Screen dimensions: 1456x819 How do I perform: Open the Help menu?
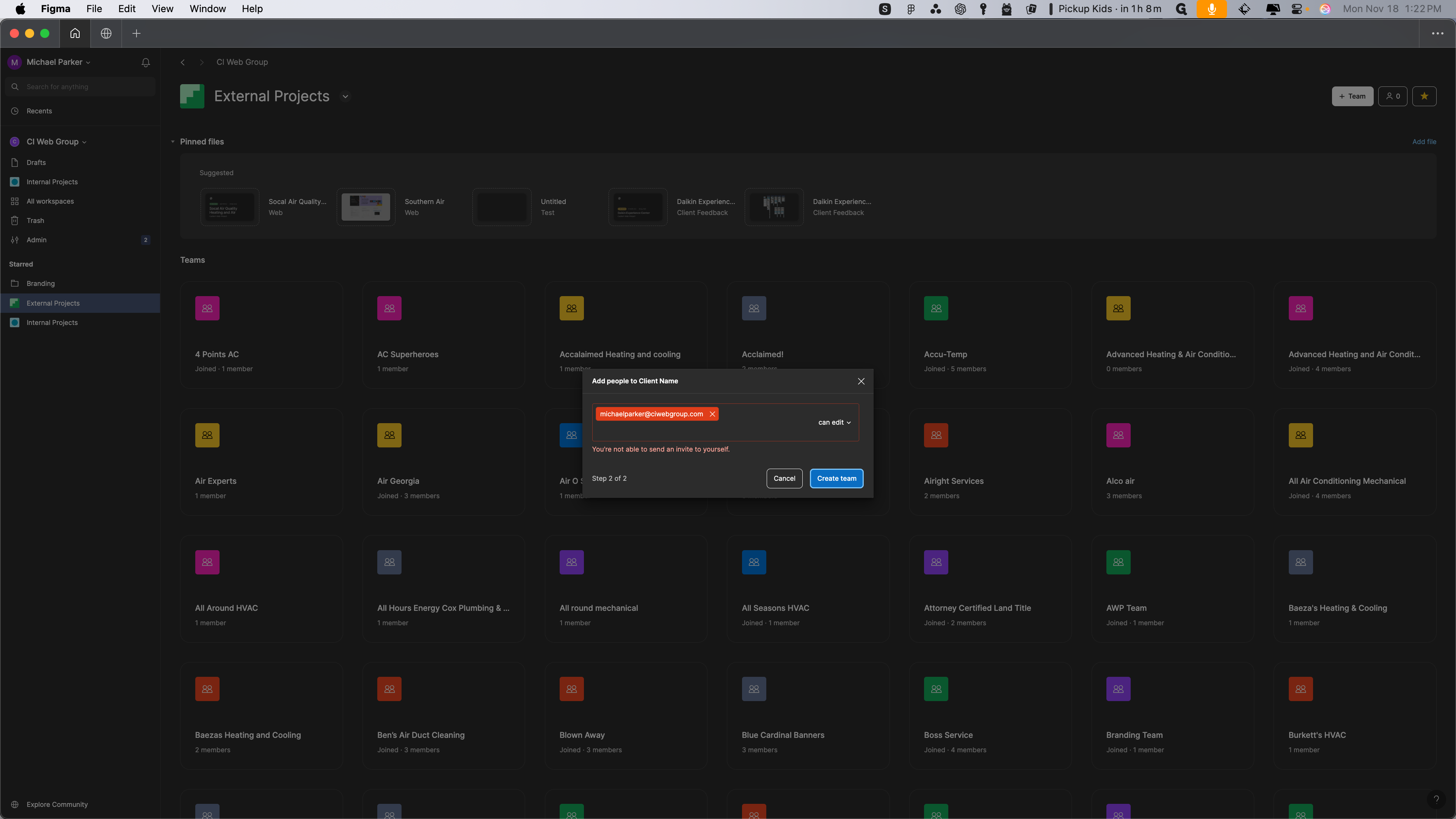coord(252,8)
